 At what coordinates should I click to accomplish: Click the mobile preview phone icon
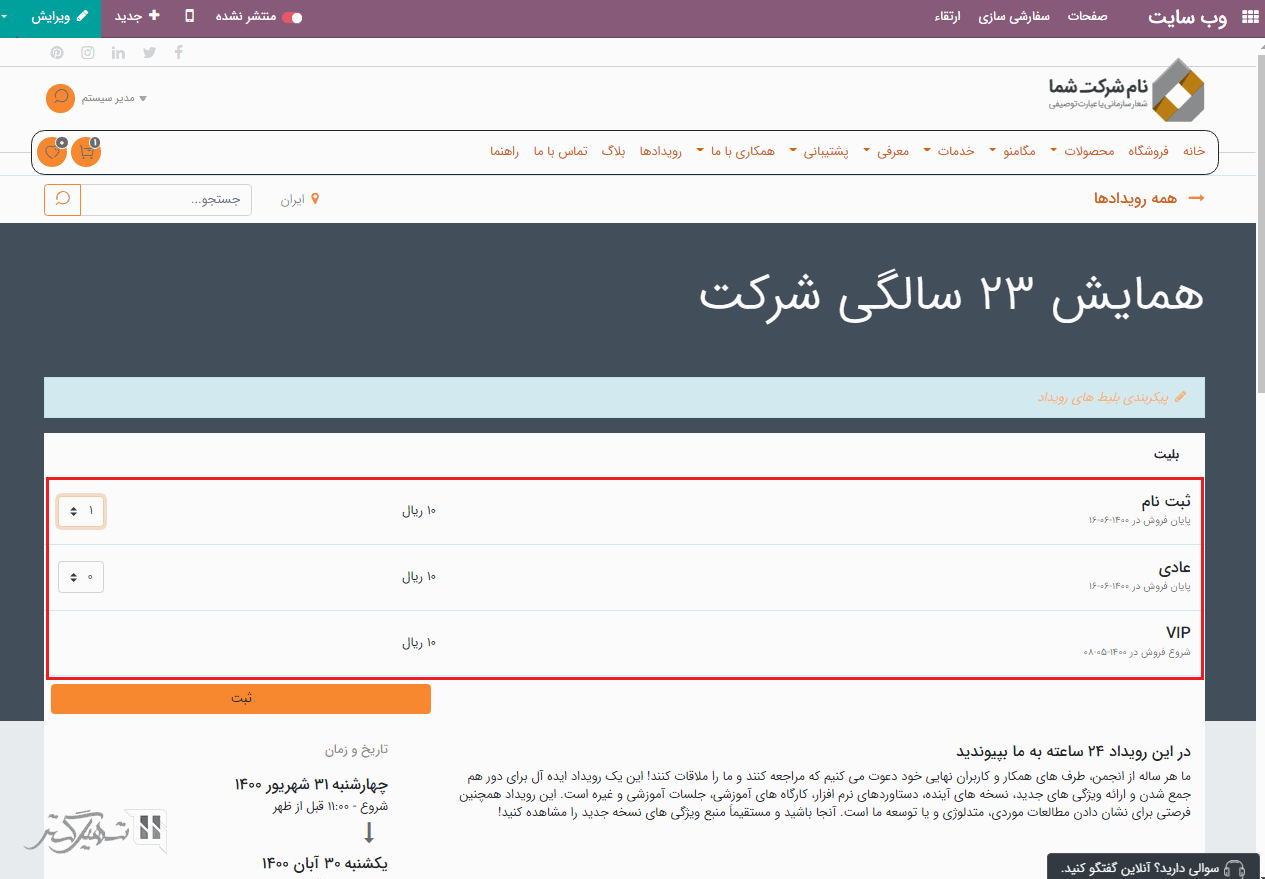click(x=190, y=17)
